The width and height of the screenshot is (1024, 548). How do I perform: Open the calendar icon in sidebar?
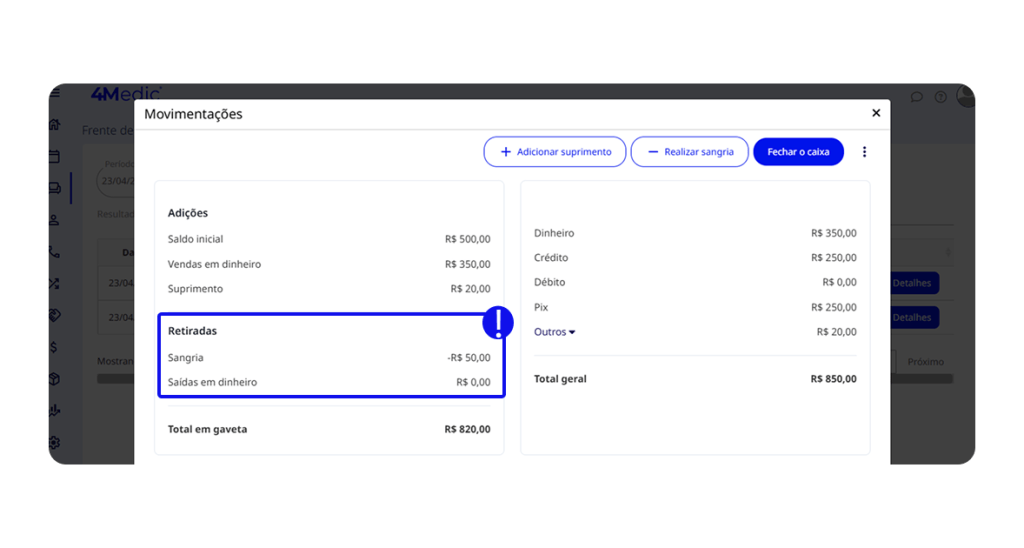[x=55, y=157]
